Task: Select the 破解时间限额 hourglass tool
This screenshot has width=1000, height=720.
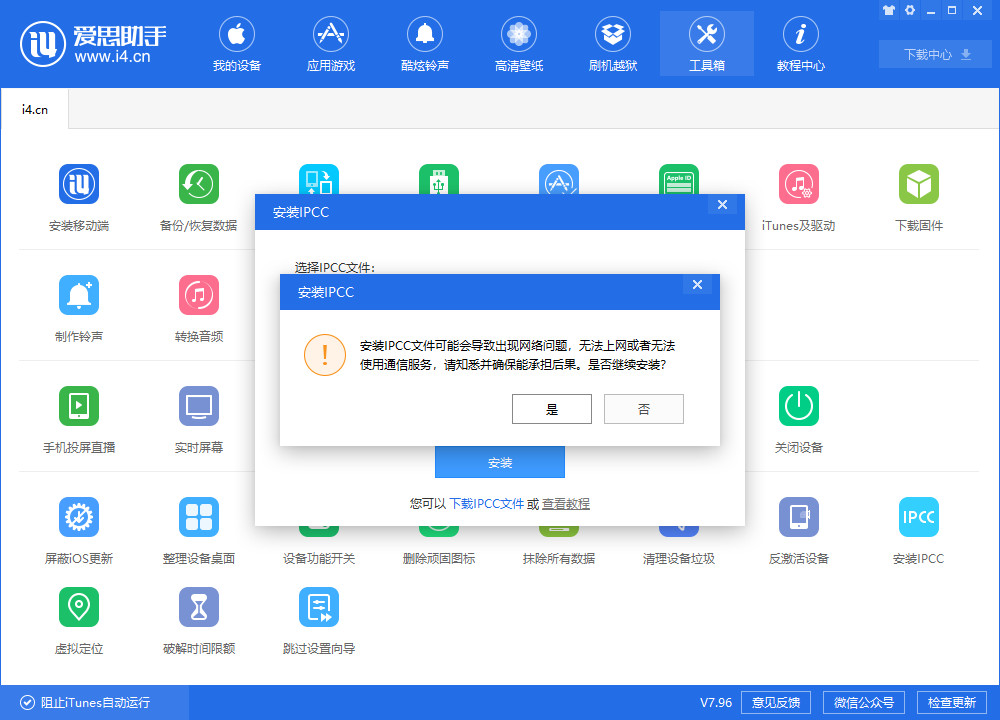Action: click(x=199, y=607)
